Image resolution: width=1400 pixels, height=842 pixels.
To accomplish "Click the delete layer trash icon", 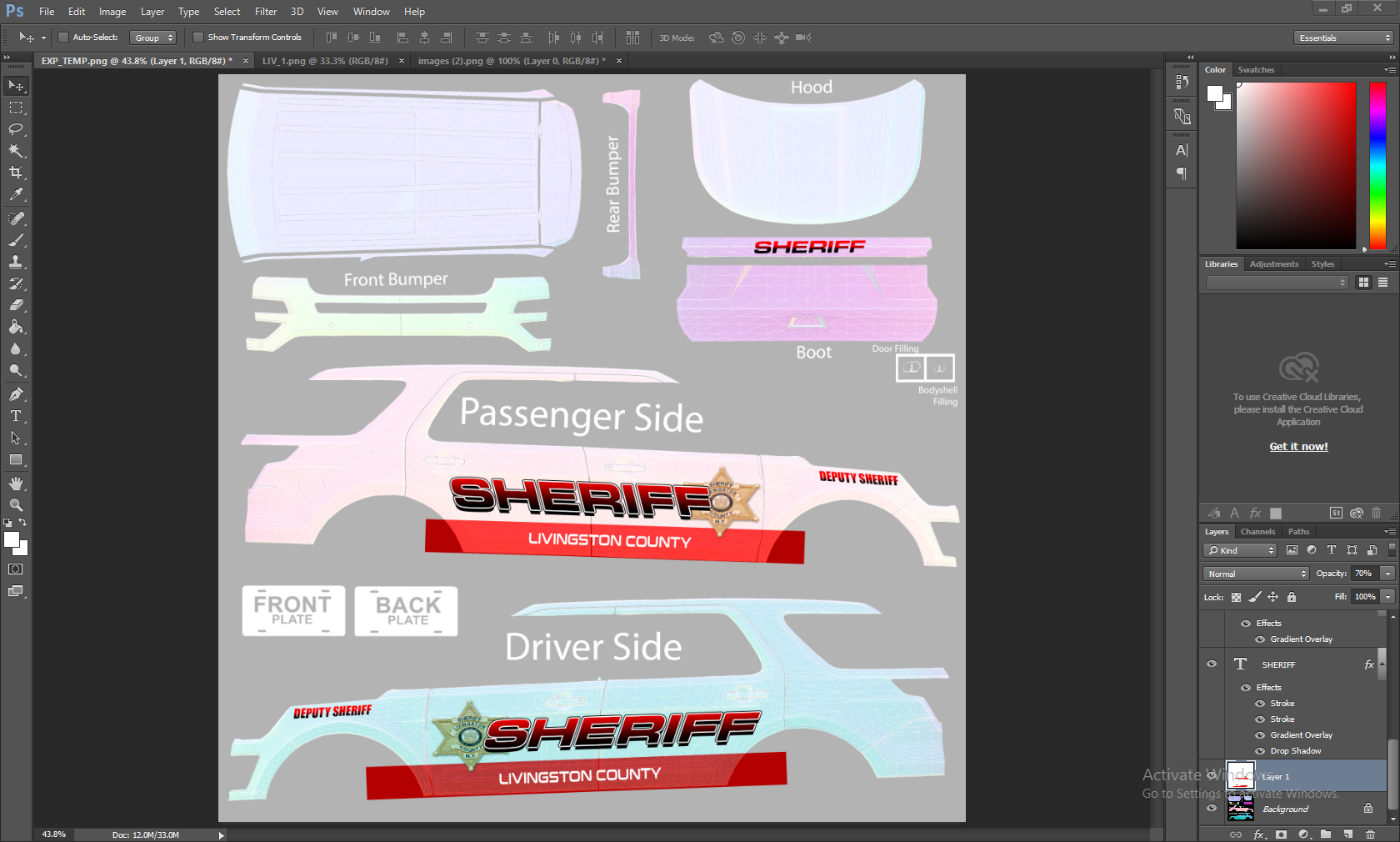I will (1370, 834).
